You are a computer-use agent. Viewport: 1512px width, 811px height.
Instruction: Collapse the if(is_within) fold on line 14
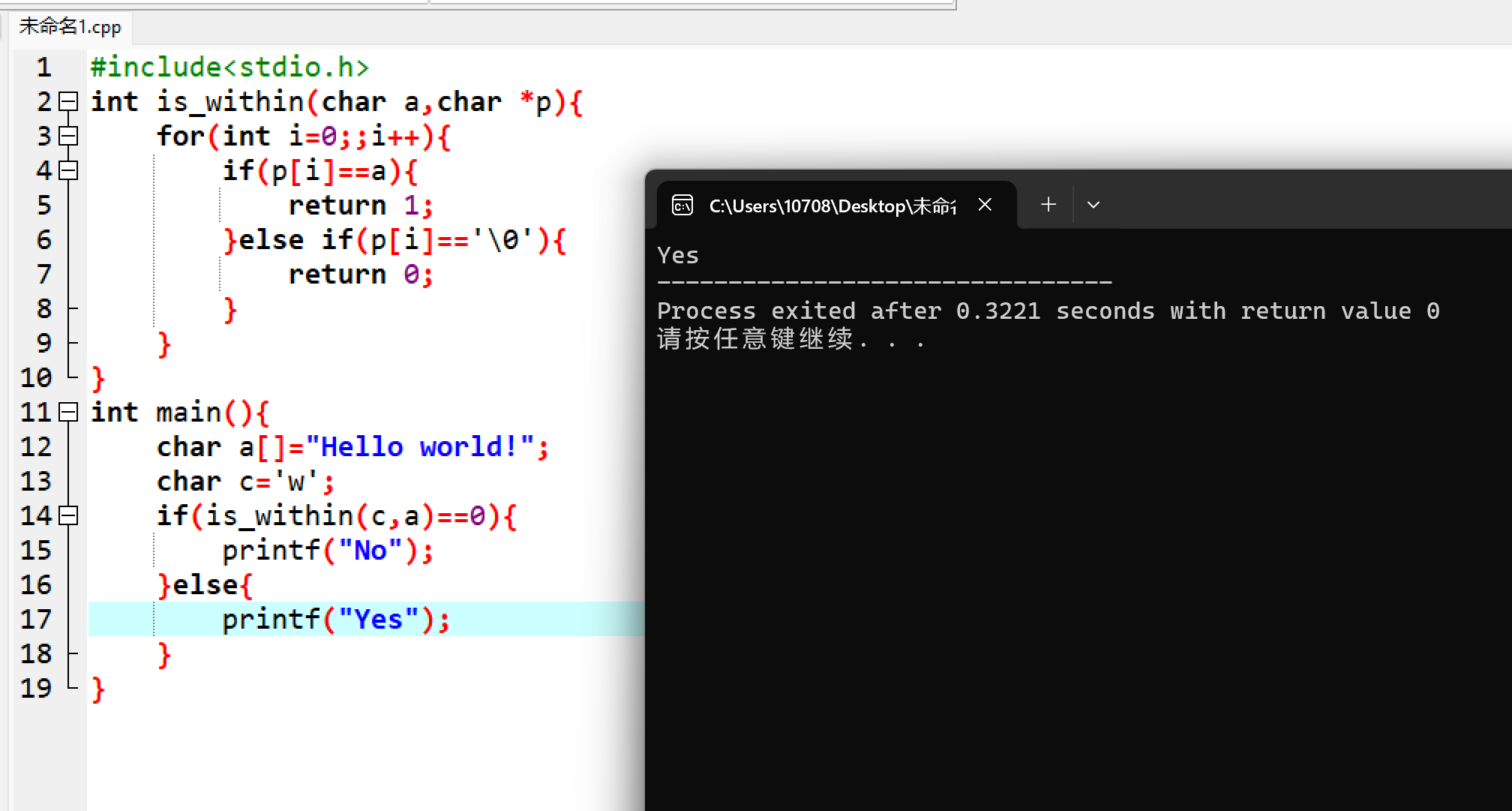coord(68,515)
